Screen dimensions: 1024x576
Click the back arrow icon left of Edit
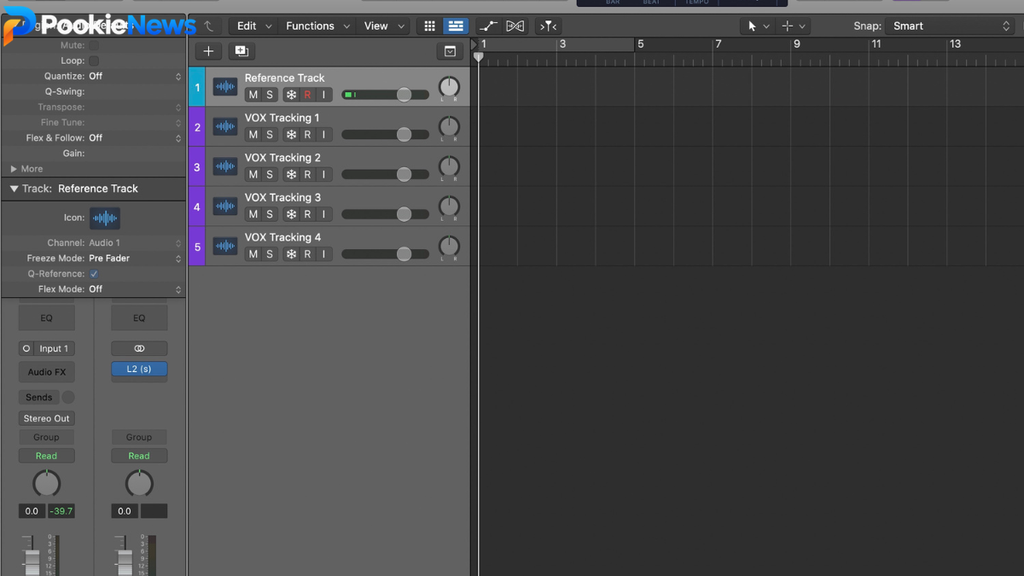point(208,26)
